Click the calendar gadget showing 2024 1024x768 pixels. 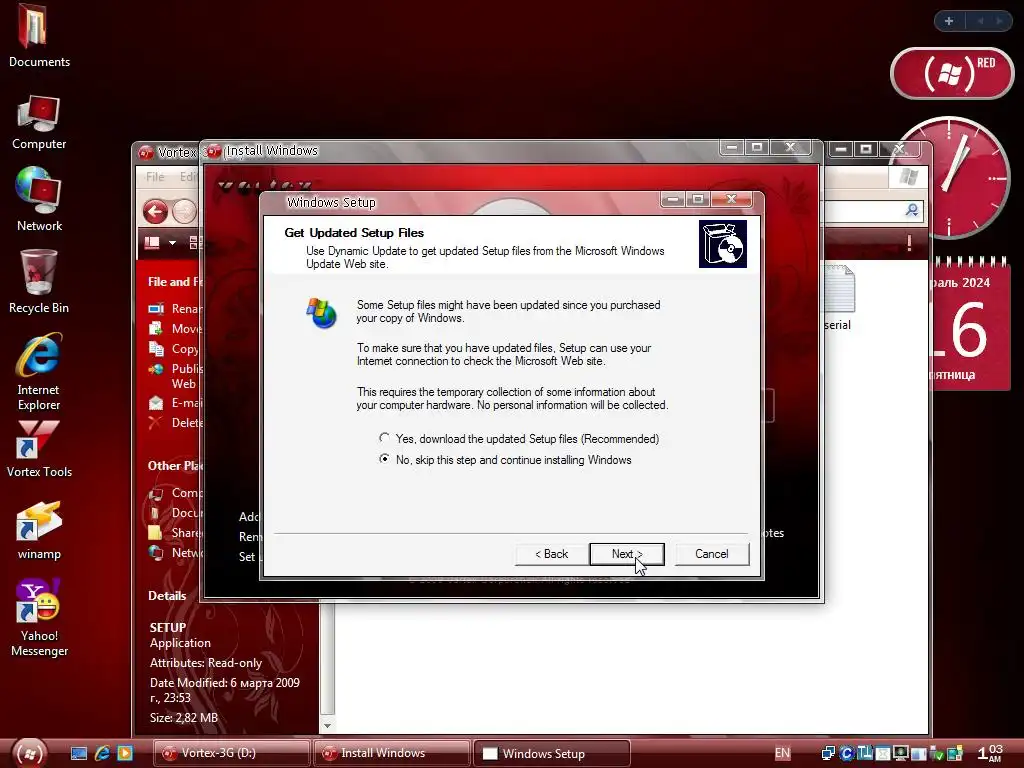point(969,323)
